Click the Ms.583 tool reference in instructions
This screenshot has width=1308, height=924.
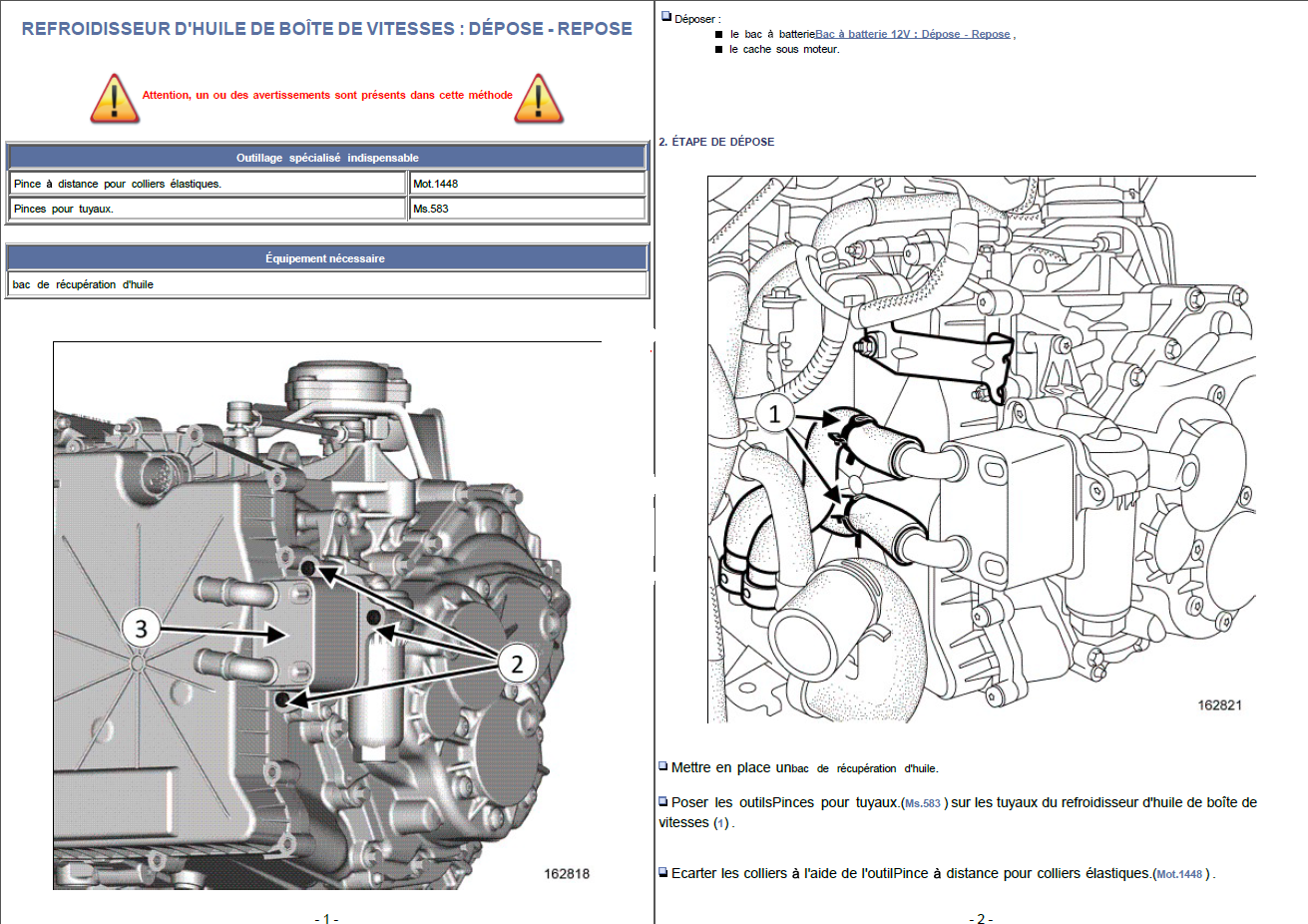point(923,803)
